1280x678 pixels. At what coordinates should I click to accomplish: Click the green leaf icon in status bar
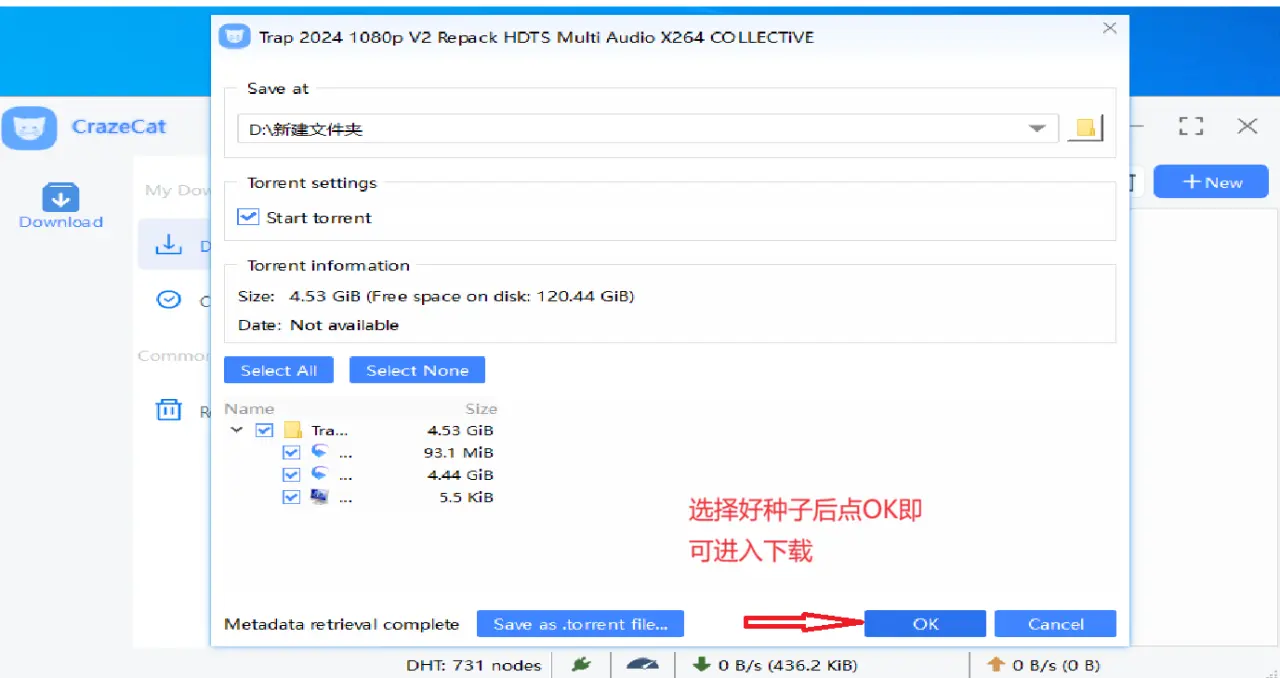pos(581,664)
